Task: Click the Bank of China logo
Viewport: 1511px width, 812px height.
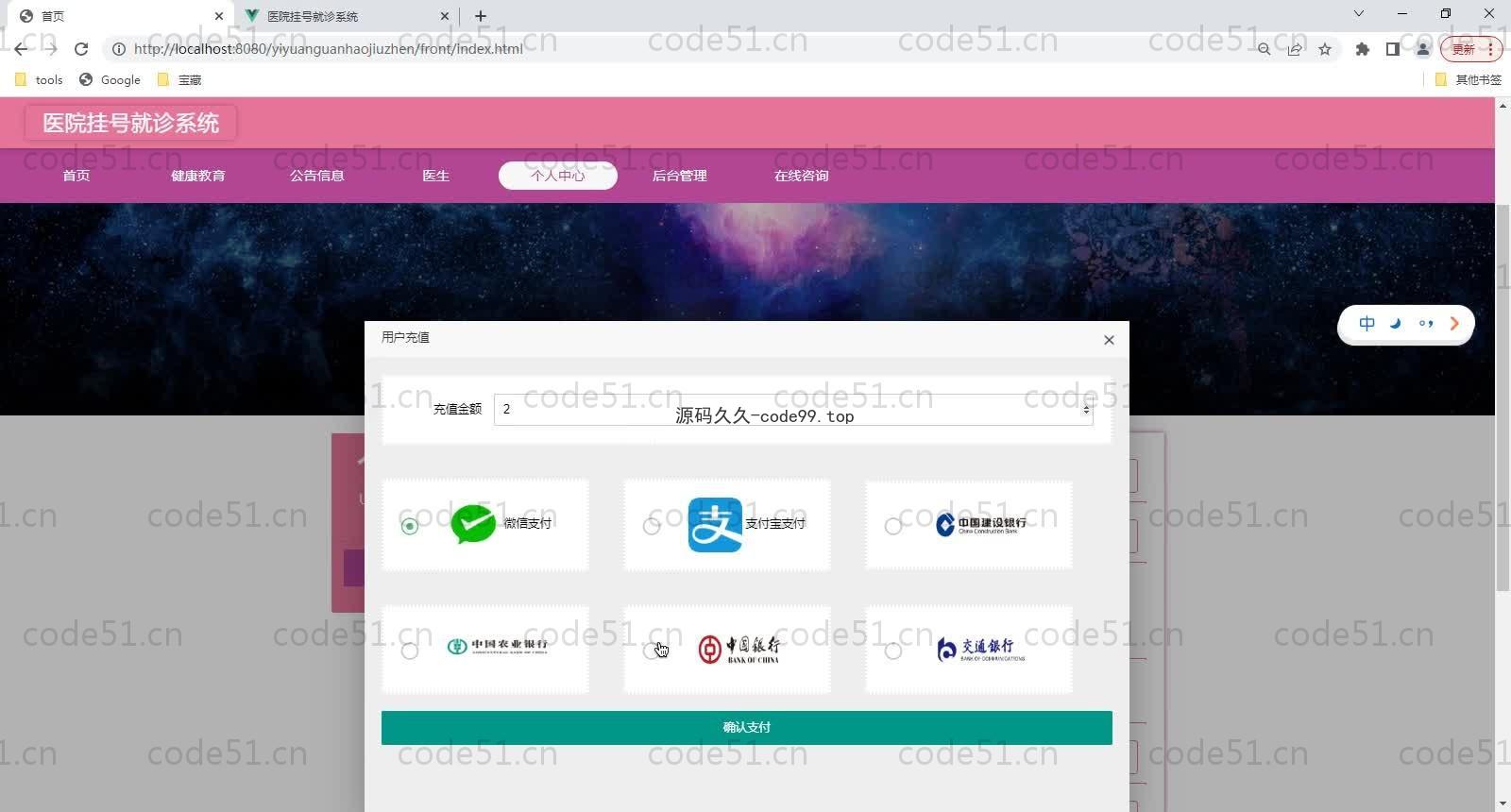Action: [x=739, y=649]
